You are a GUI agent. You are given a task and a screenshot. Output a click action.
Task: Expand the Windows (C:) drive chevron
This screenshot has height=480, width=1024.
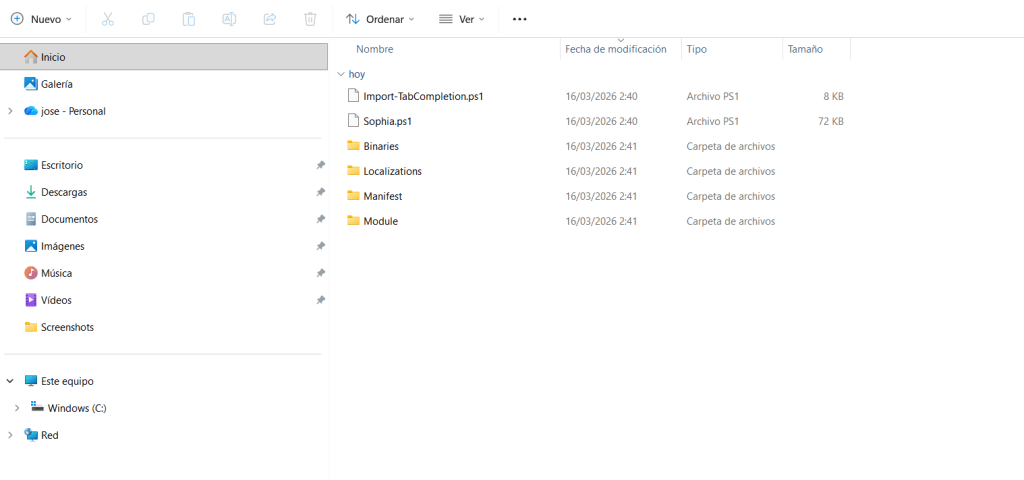(x=17, y=408)
